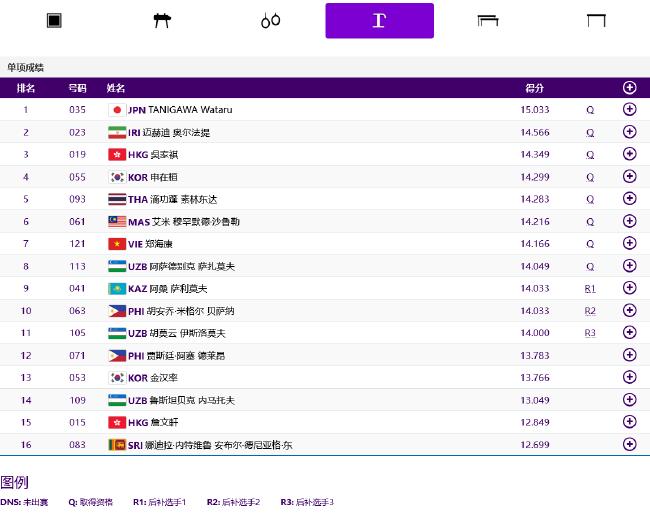
Task: Expand details for UZB rank 11 row
Action: click(629, 332)
